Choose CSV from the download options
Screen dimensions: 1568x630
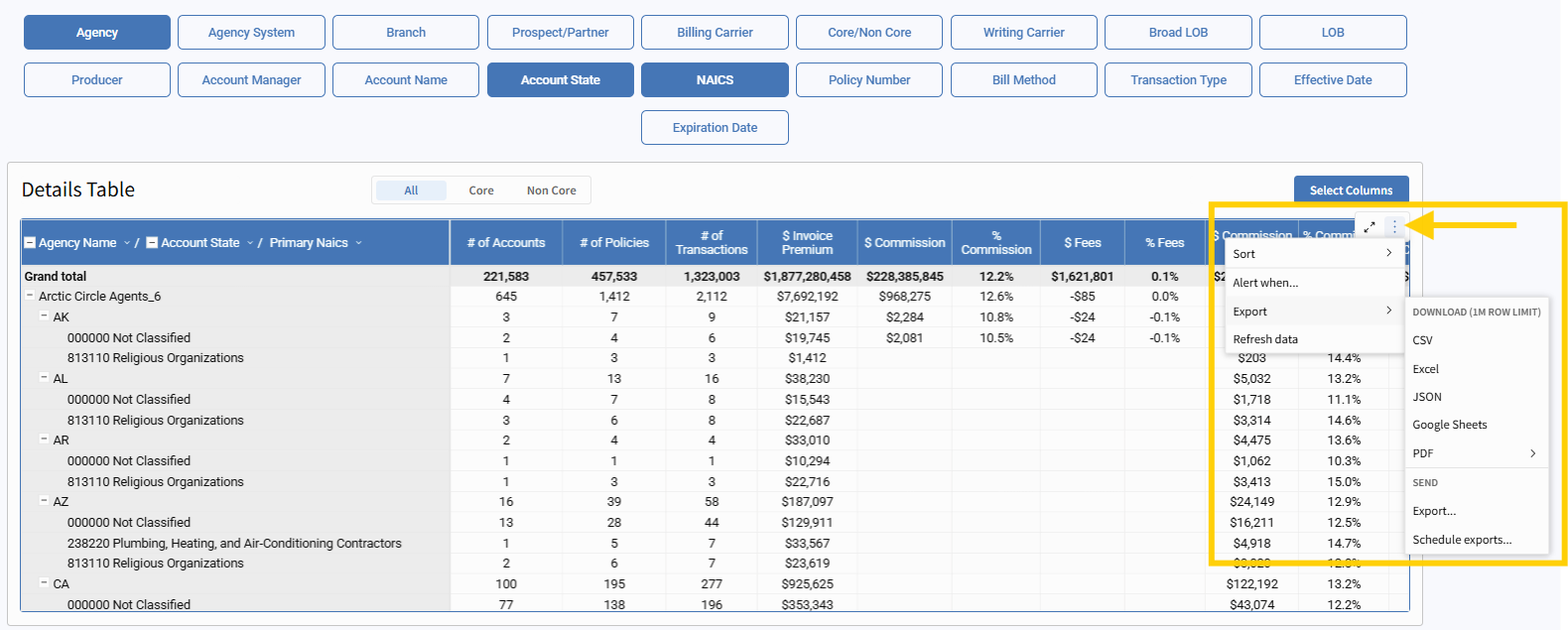1423,340
